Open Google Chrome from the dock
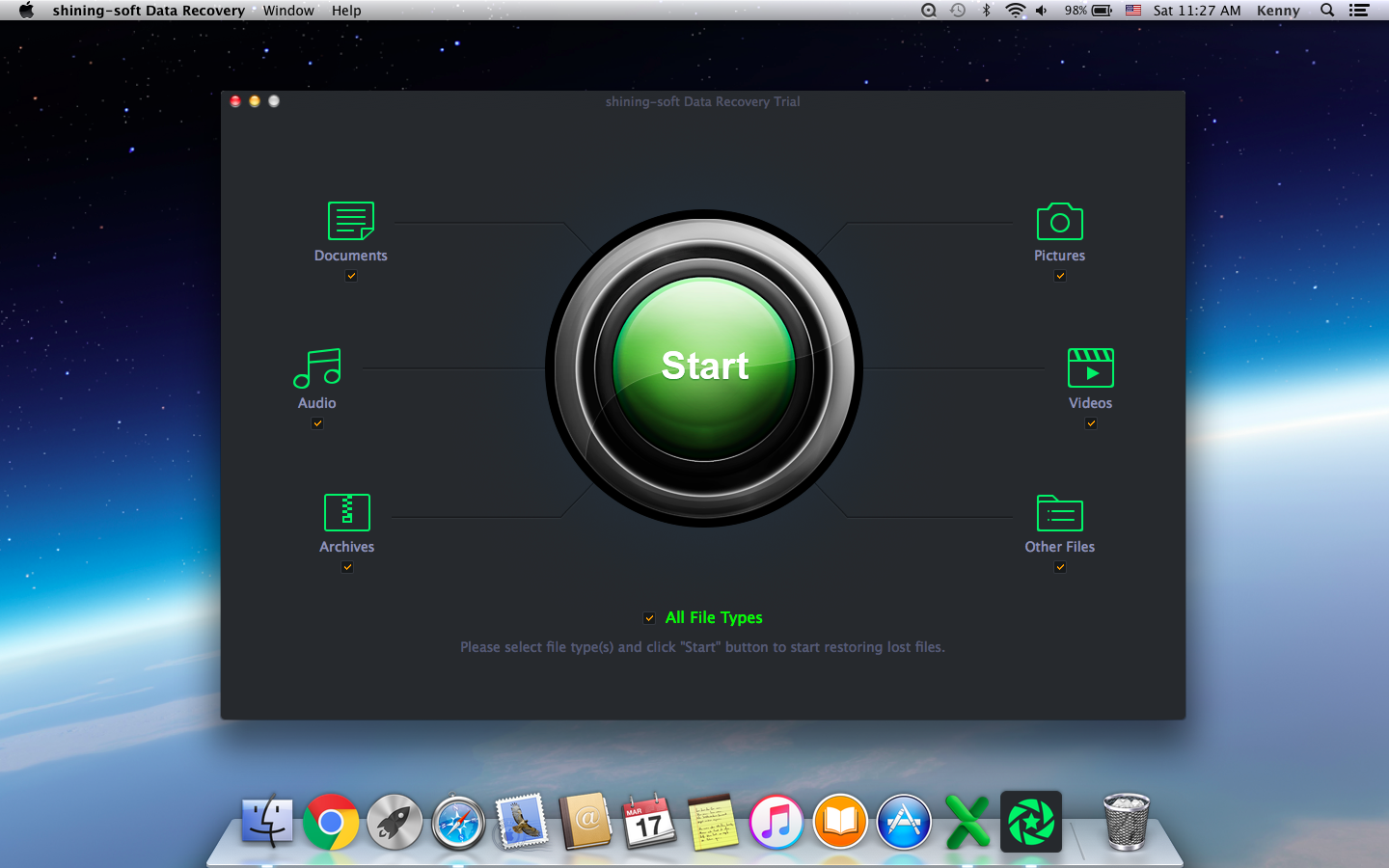Screen dimensions: 1389x868 [331, 823]
